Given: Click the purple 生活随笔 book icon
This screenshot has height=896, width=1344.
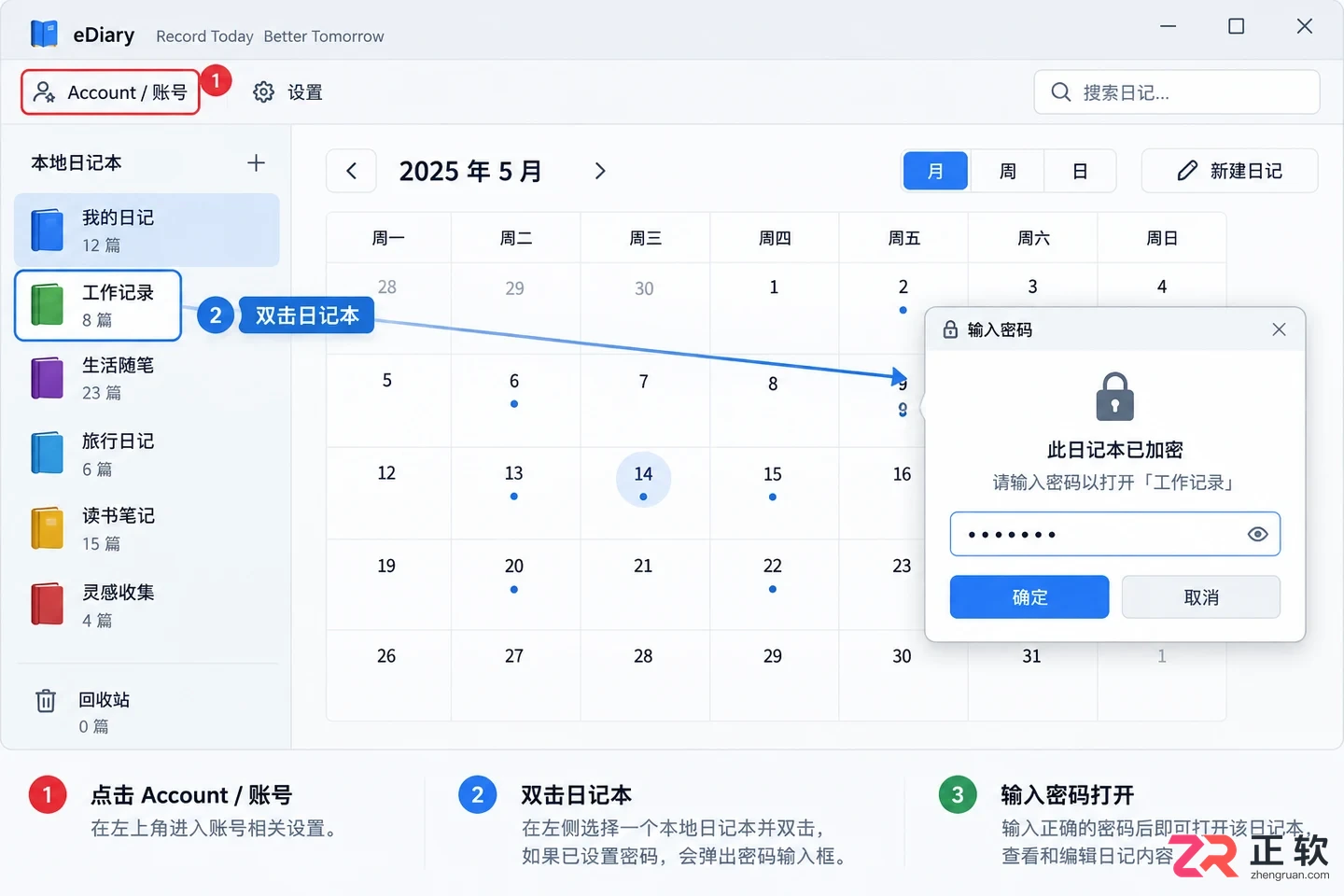Looking at the screenshot, I should pyautogui.click(x=47, y=378).
